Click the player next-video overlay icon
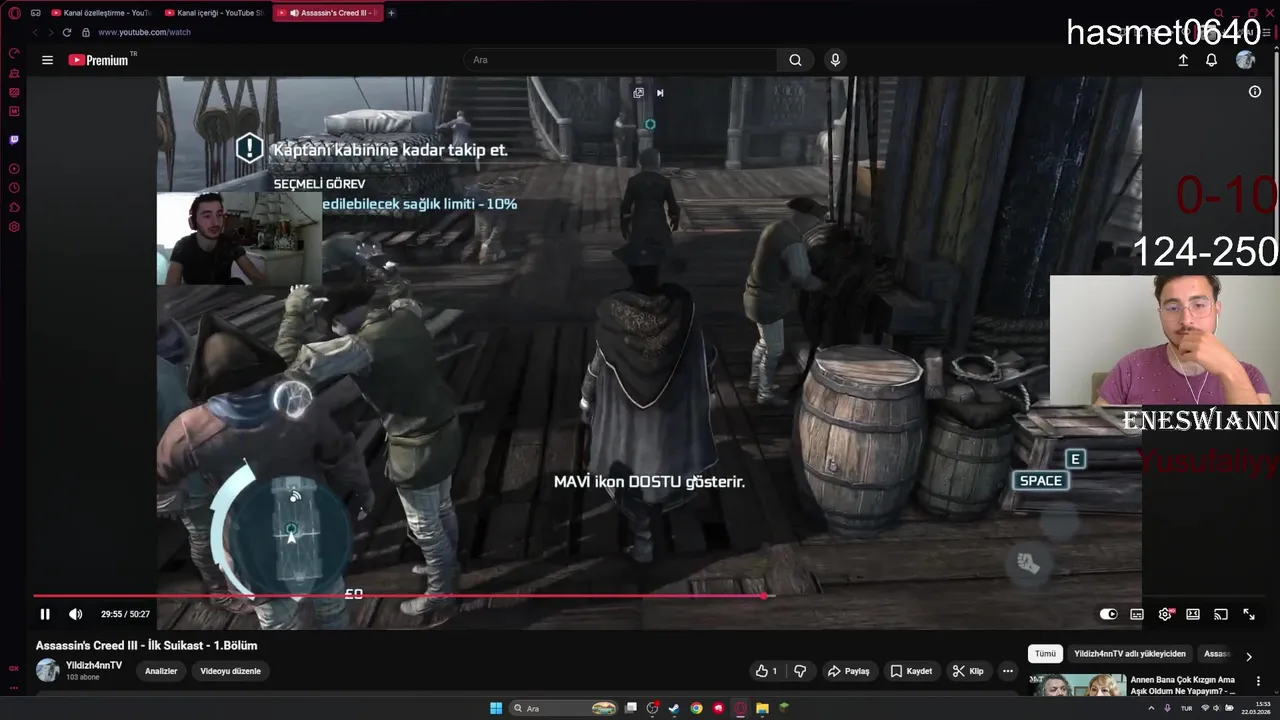This screenshot has width=1280, height=720. pyautogui.click(x=660, y=93)
